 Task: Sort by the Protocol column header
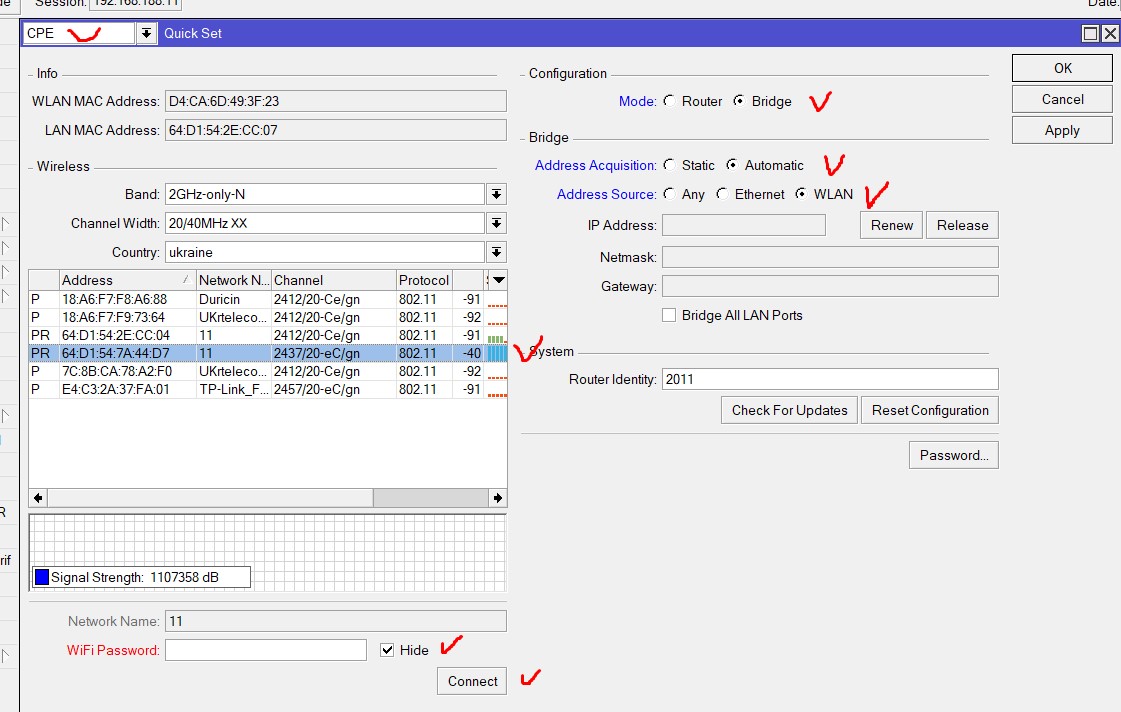tap(425, 280)
